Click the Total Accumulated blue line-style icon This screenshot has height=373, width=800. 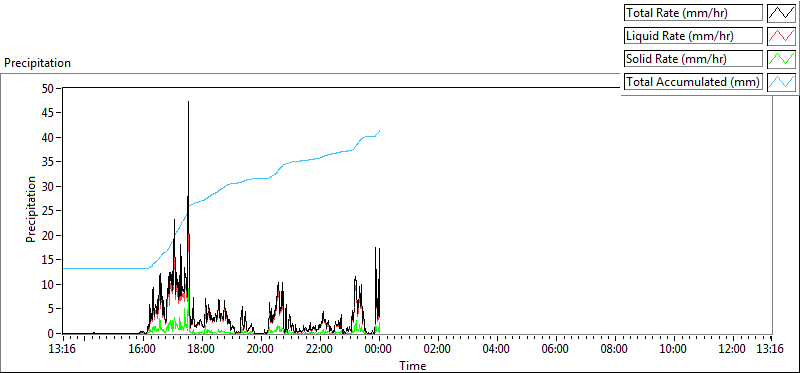pos(781,82)
